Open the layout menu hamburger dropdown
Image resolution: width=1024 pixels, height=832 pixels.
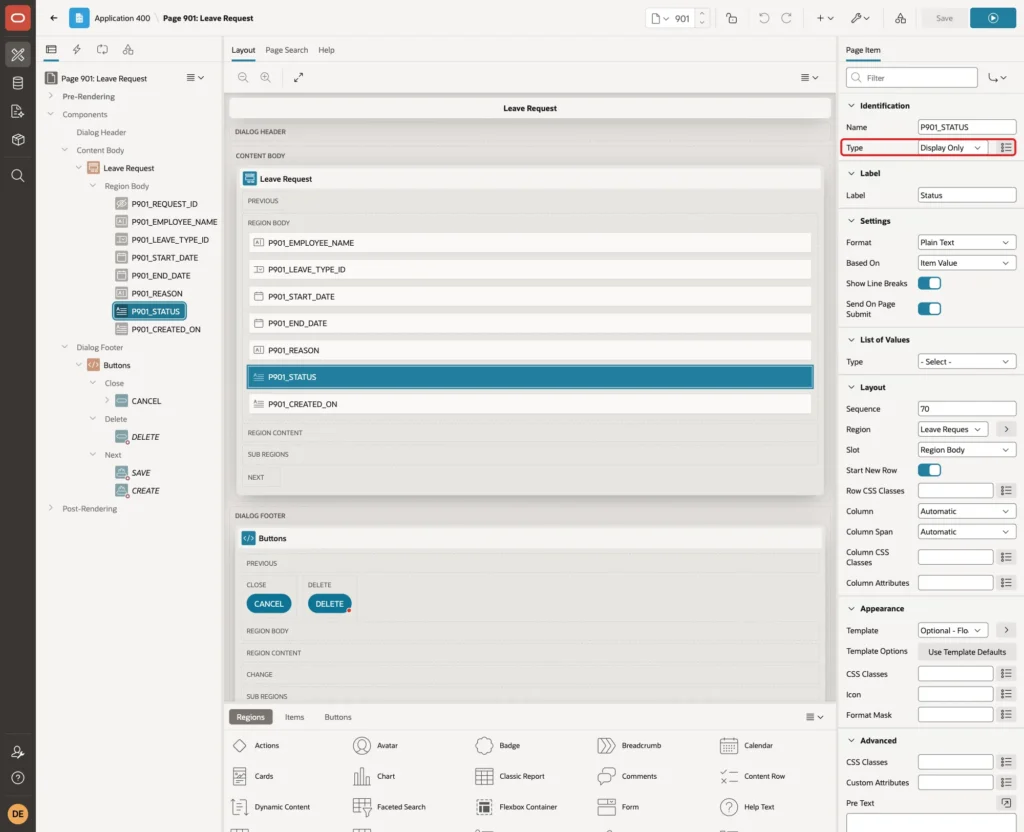[x=809, y=77]
